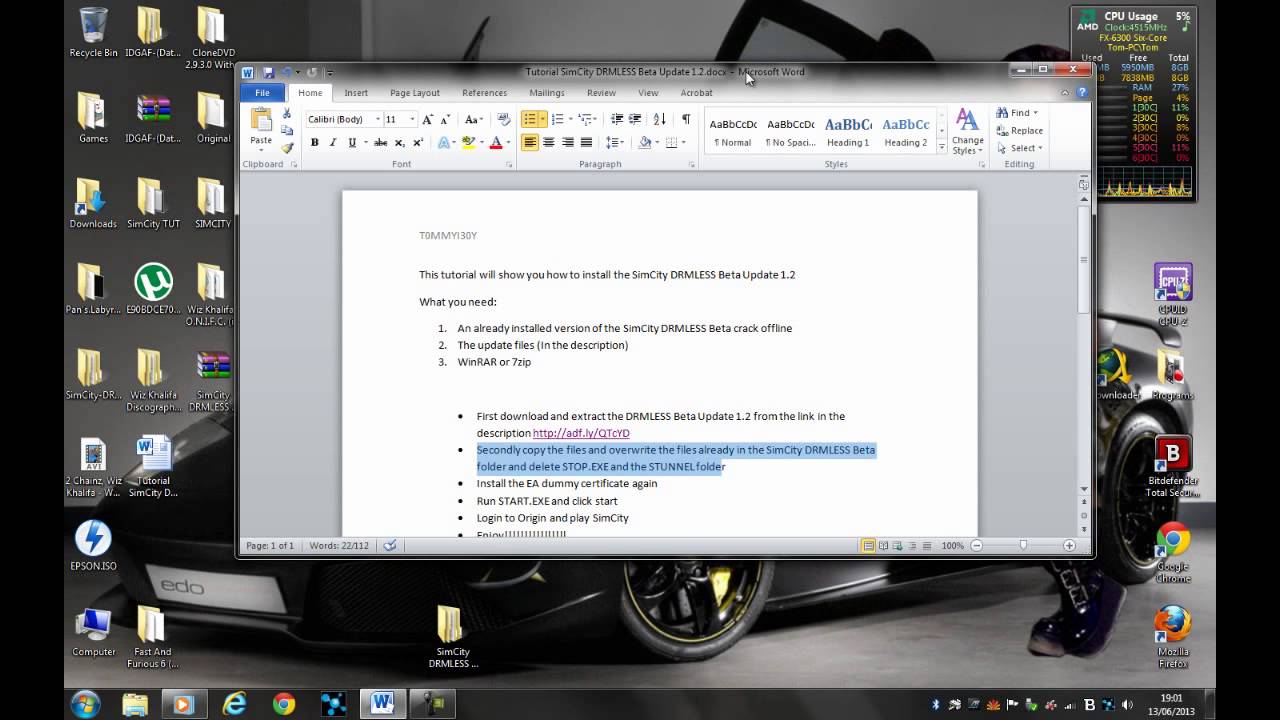This screenshot has width=1280, height=720.
Task: Click the Grow Font icon
Action: click(x=428, y=119)
